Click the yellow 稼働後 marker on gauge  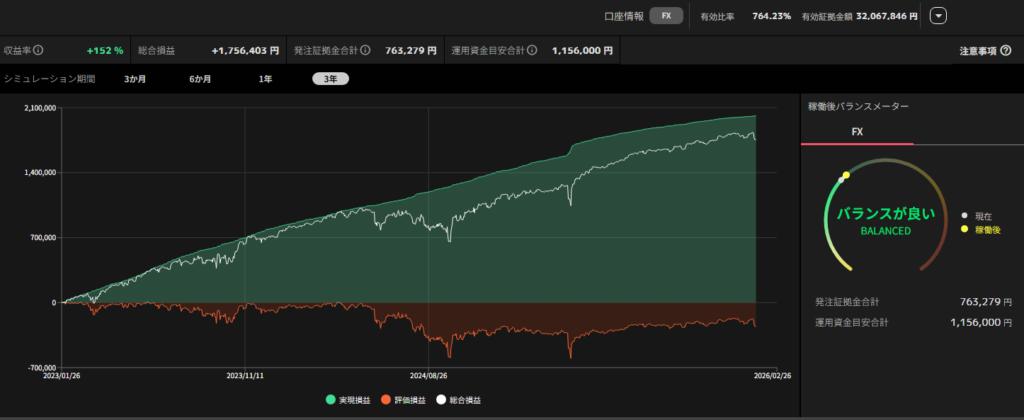(846, 175)
